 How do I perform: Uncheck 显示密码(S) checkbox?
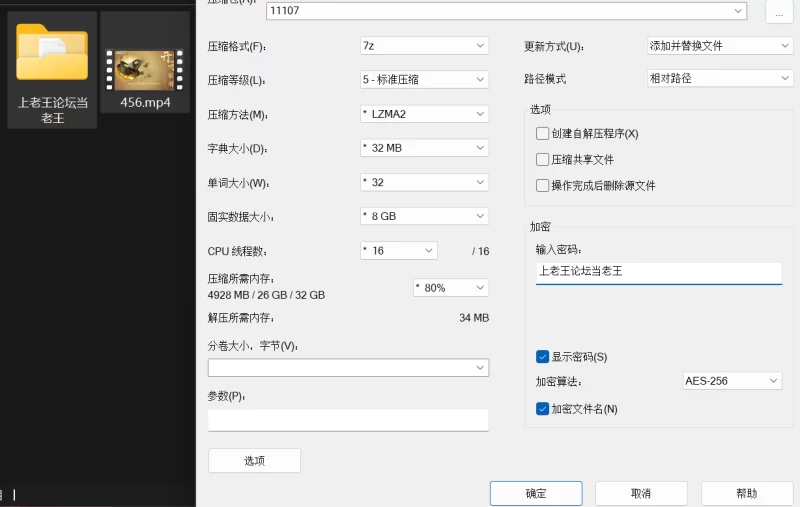[x=542, y=357]
